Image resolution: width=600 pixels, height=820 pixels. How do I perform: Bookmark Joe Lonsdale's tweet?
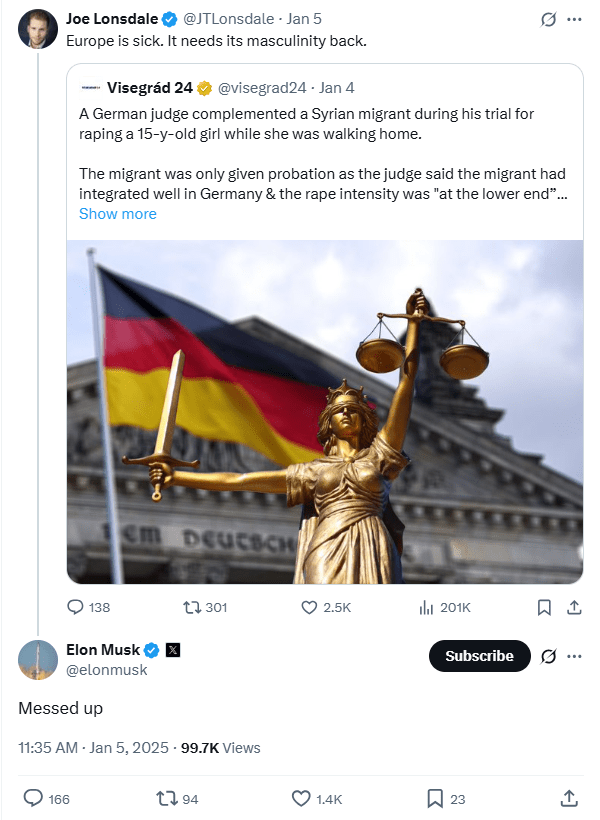tap(544, 607)
